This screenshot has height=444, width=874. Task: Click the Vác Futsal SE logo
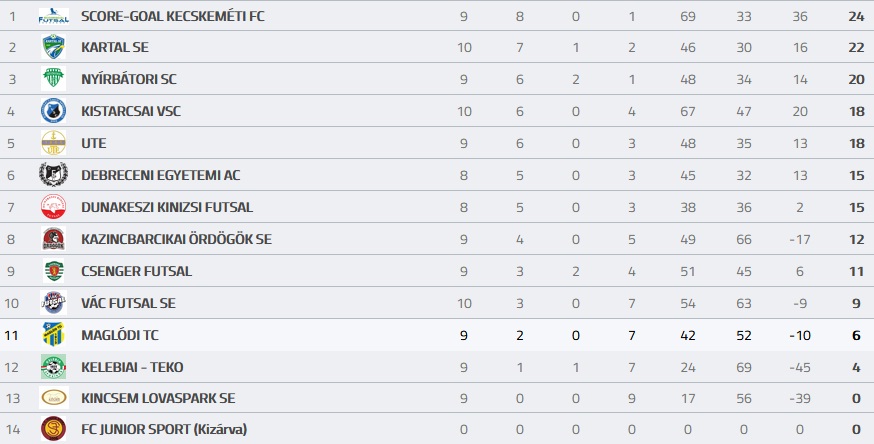[53, 303]
